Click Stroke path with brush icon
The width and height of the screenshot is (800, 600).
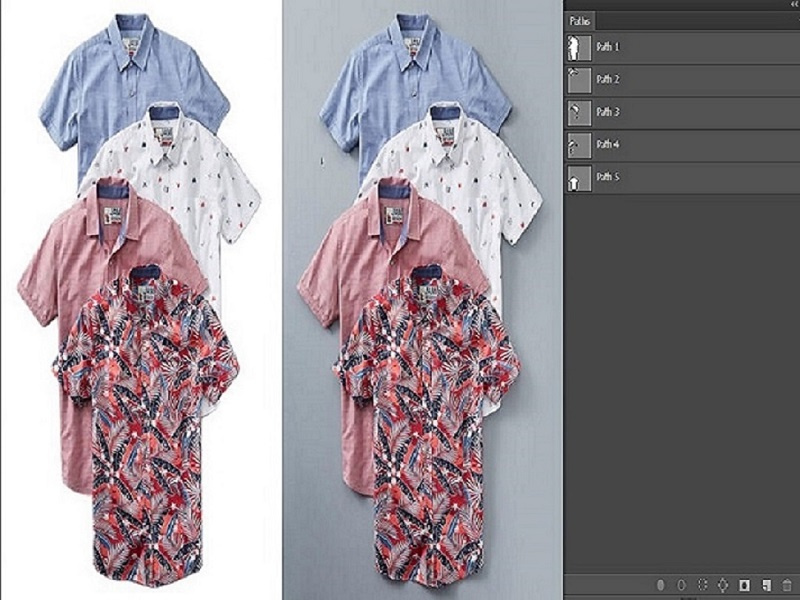click(x=681, y=584)
